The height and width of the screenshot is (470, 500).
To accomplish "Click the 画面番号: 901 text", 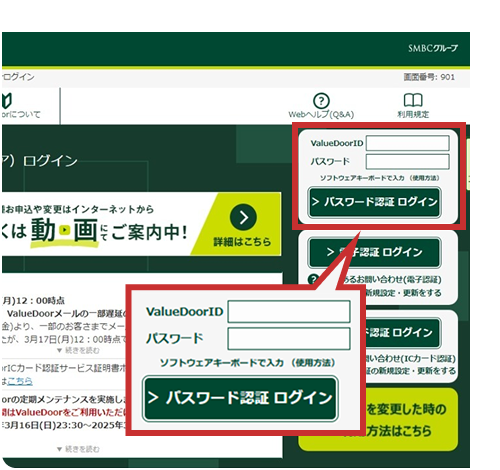I will pyautogui.click(x=429, y=77).
